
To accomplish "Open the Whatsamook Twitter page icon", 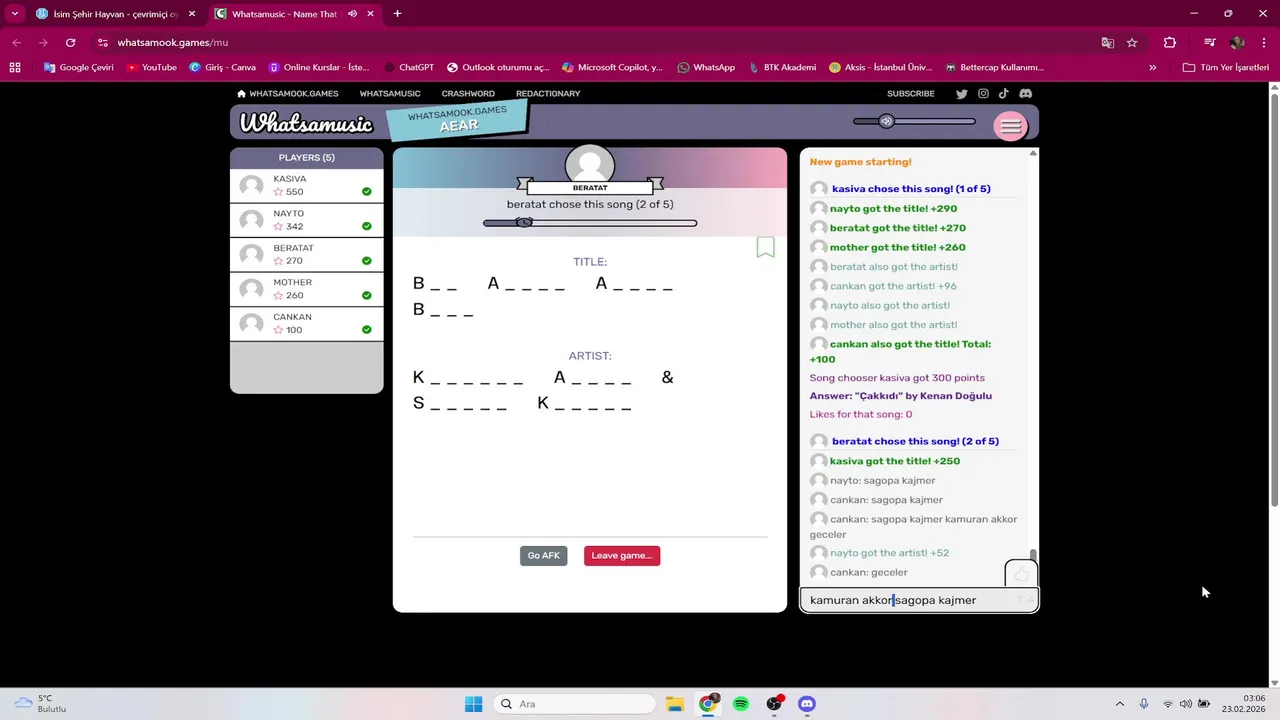I will pos(961,94).
